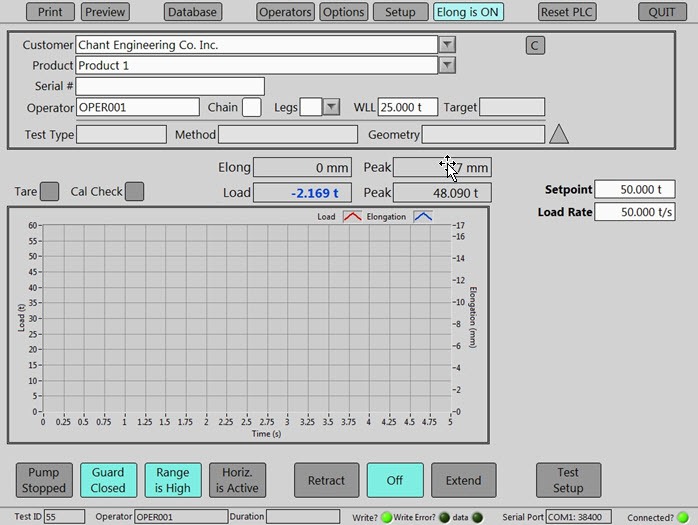
Task: Click the Test Type field
Action: click(122, 134)
